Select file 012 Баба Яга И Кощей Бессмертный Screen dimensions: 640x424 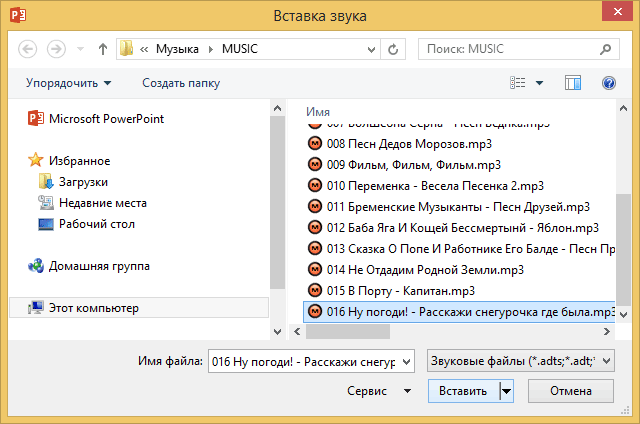(x=463, y=228)
